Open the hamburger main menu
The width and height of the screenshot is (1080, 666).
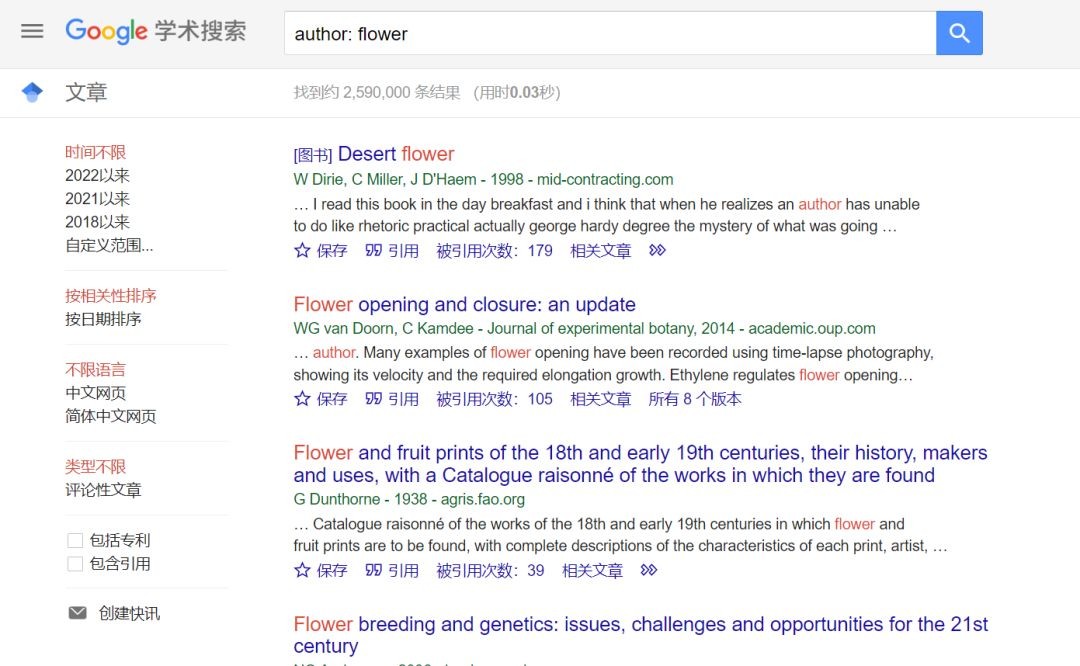click(x=32, y=31)
